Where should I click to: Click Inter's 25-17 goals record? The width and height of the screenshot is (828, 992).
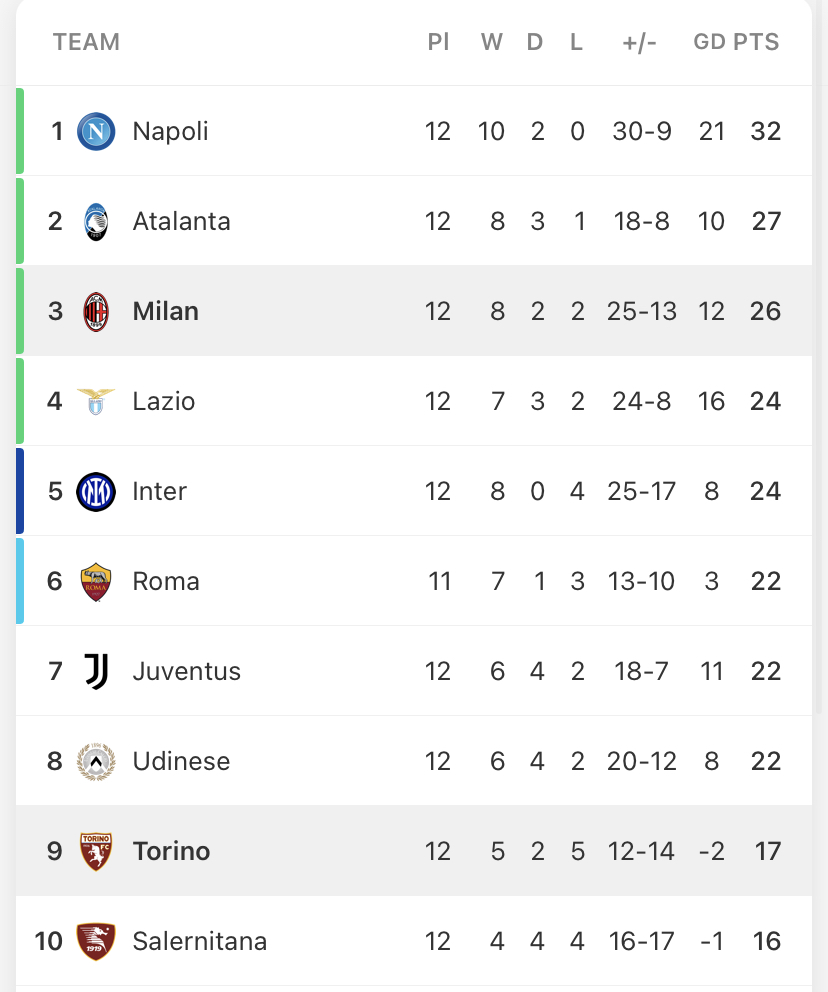(641, 492)
